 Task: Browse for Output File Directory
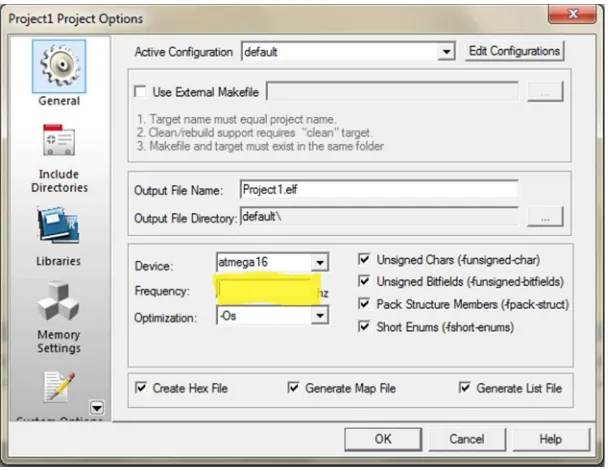pyautogui.click(x=545, y=216)
